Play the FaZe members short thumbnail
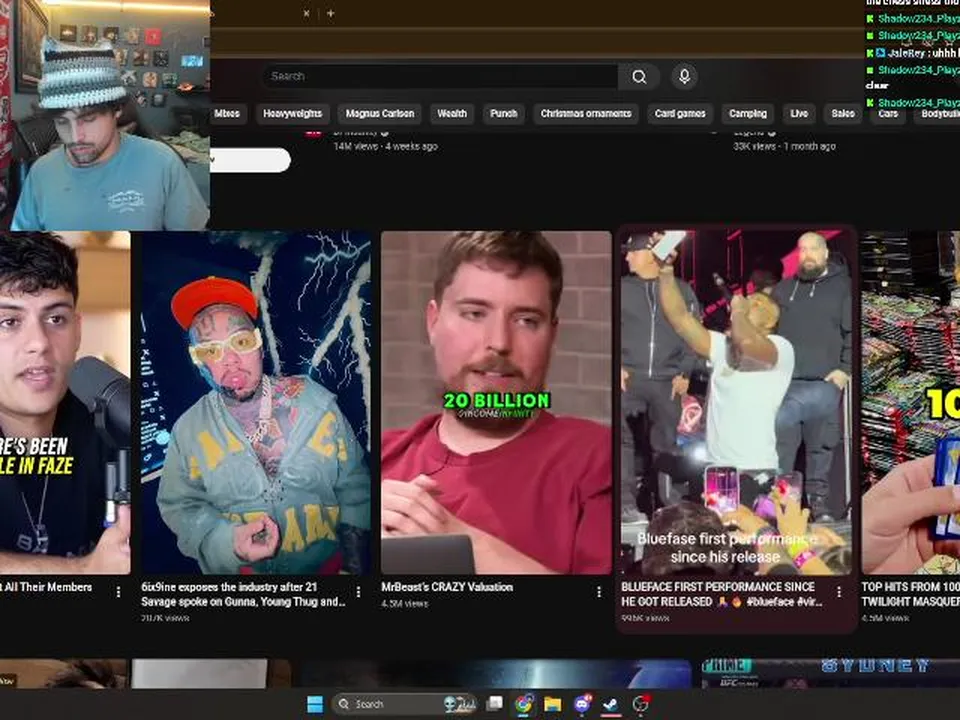960x720 pixels. tap(65, 402)
